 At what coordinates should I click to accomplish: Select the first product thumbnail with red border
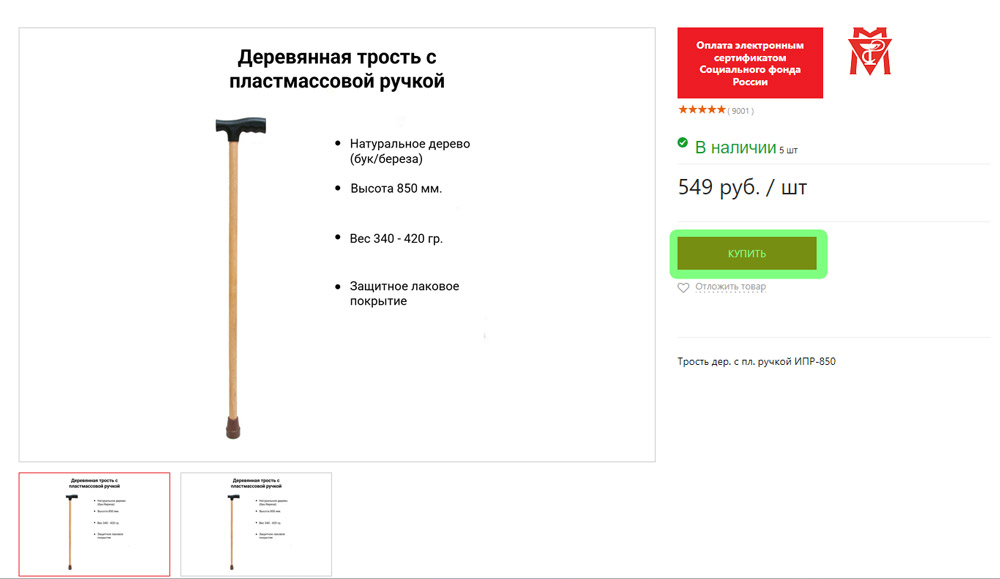point(94,524)
